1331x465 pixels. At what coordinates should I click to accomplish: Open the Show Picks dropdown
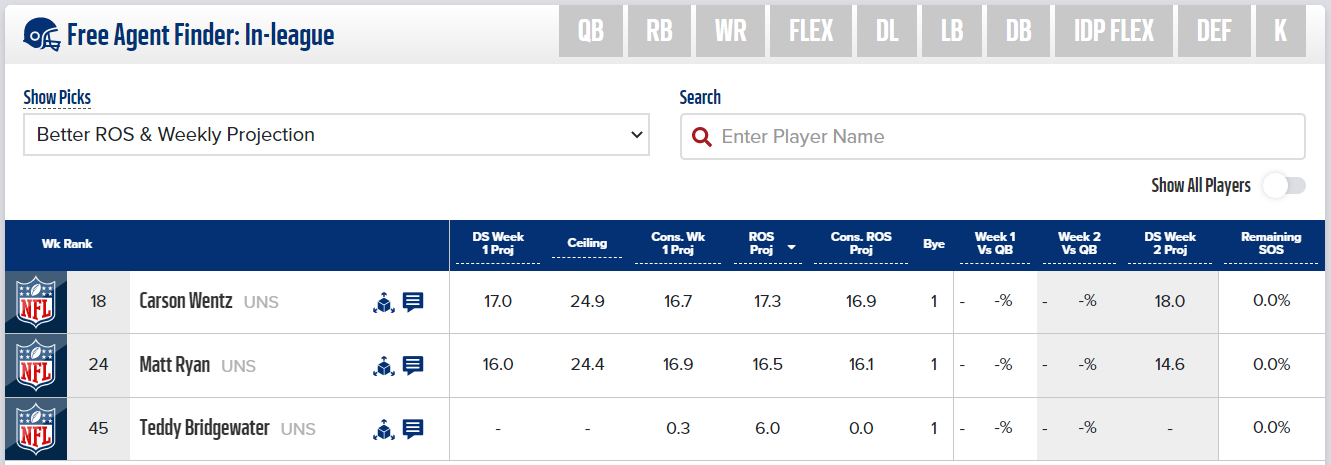coord(336,134)
